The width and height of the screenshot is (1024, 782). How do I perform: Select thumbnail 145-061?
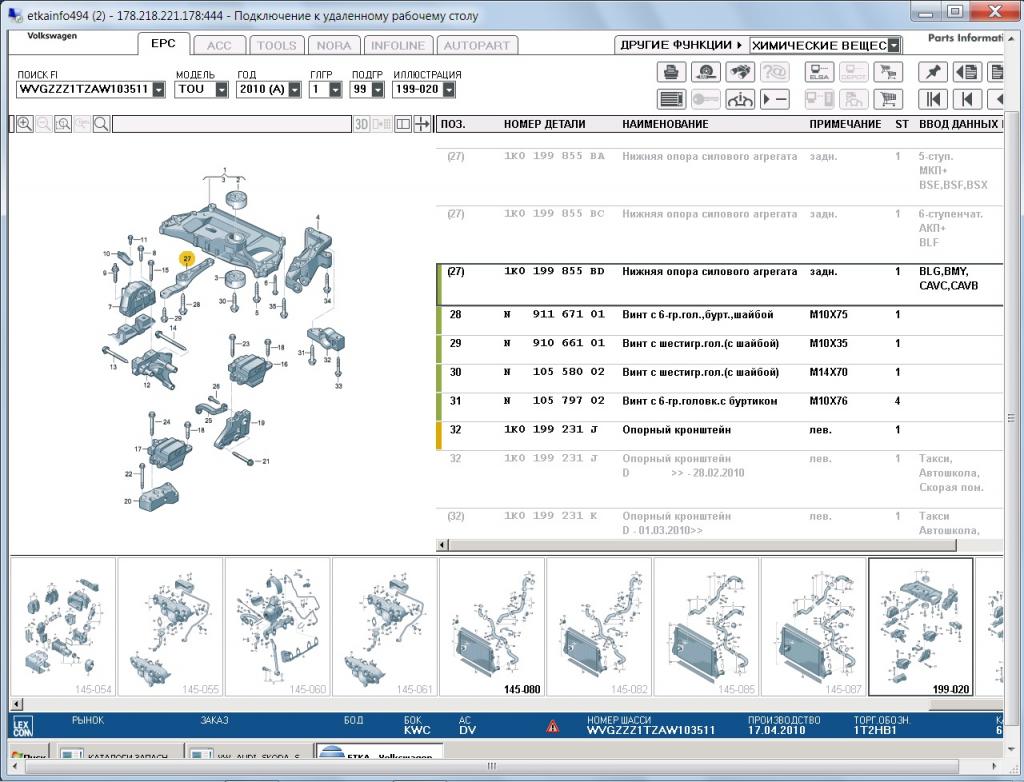point(385,627)
